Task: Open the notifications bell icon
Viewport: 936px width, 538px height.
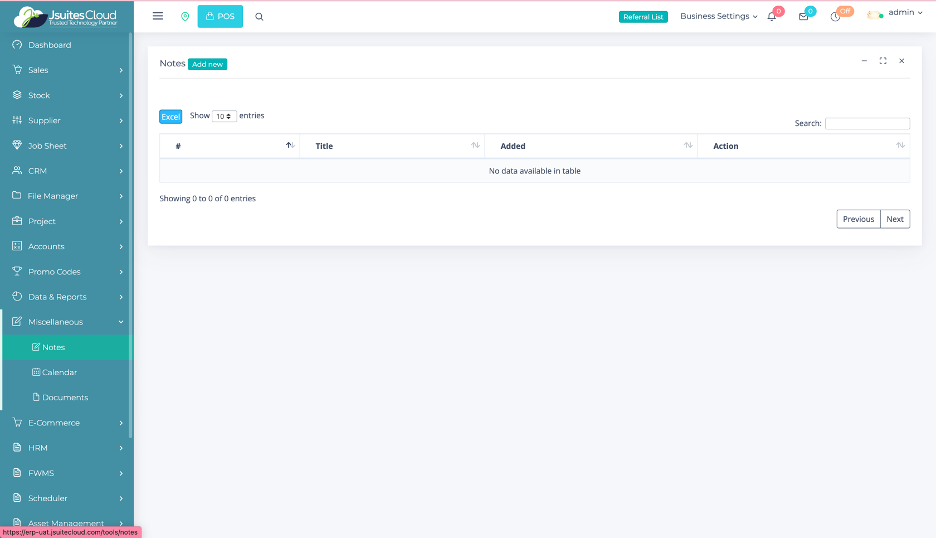Action: tap(771, 17)
